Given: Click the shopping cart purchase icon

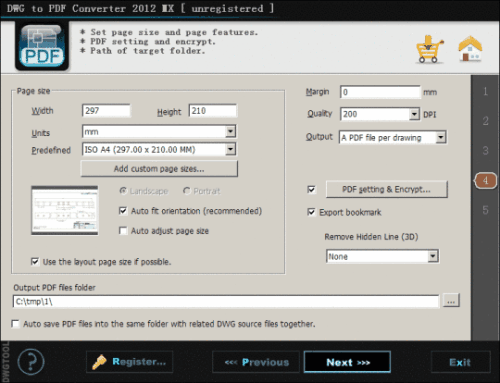Looking at the screenshot, I should pos(429,49).
